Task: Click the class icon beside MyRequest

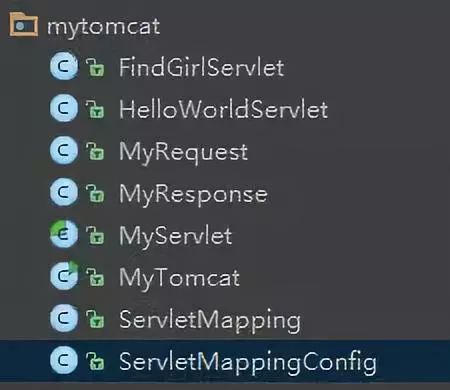Action: (x=63, y=150)
